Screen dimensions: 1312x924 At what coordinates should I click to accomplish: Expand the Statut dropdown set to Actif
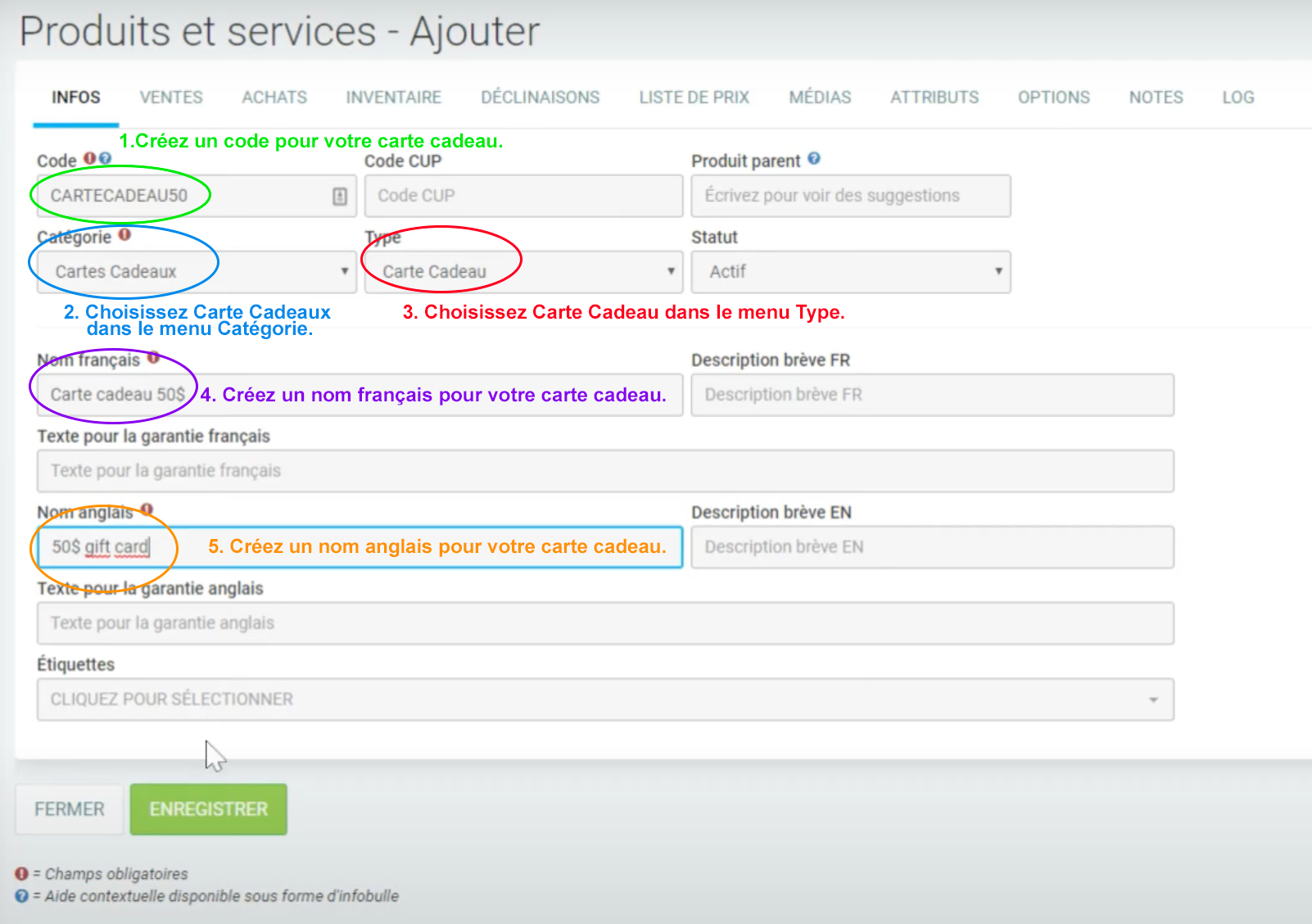850,272
